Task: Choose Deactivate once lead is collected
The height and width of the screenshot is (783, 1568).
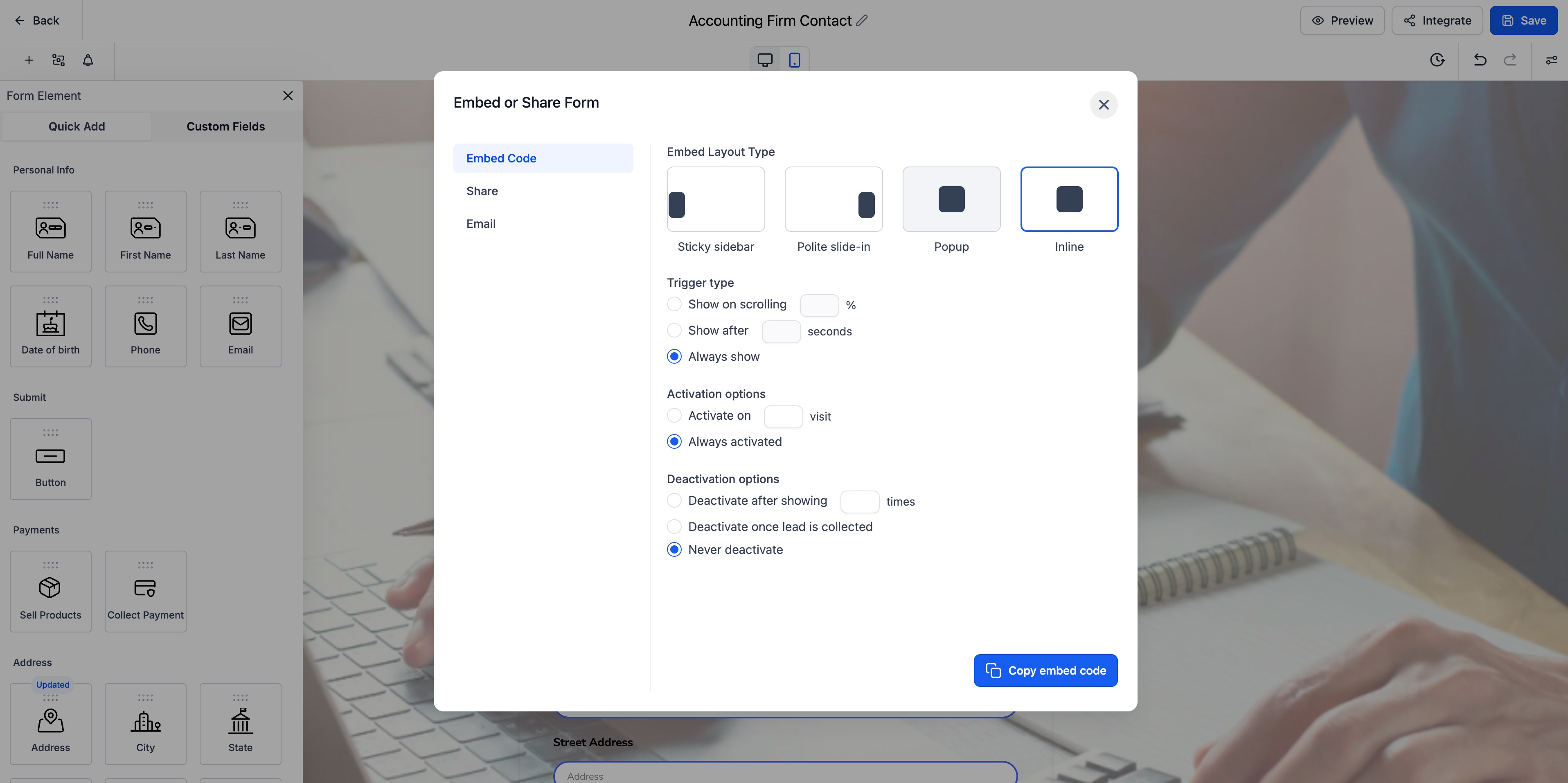Action: coord(674,527)
